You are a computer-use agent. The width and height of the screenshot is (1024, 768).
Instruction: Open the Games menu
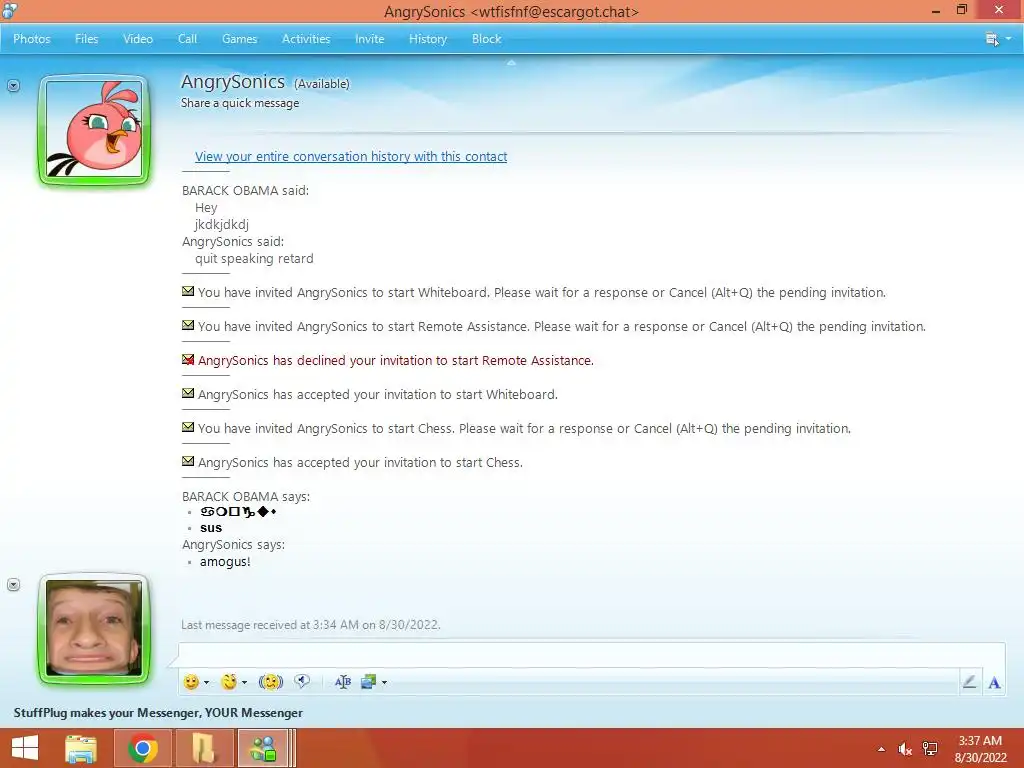click(239, 39)
